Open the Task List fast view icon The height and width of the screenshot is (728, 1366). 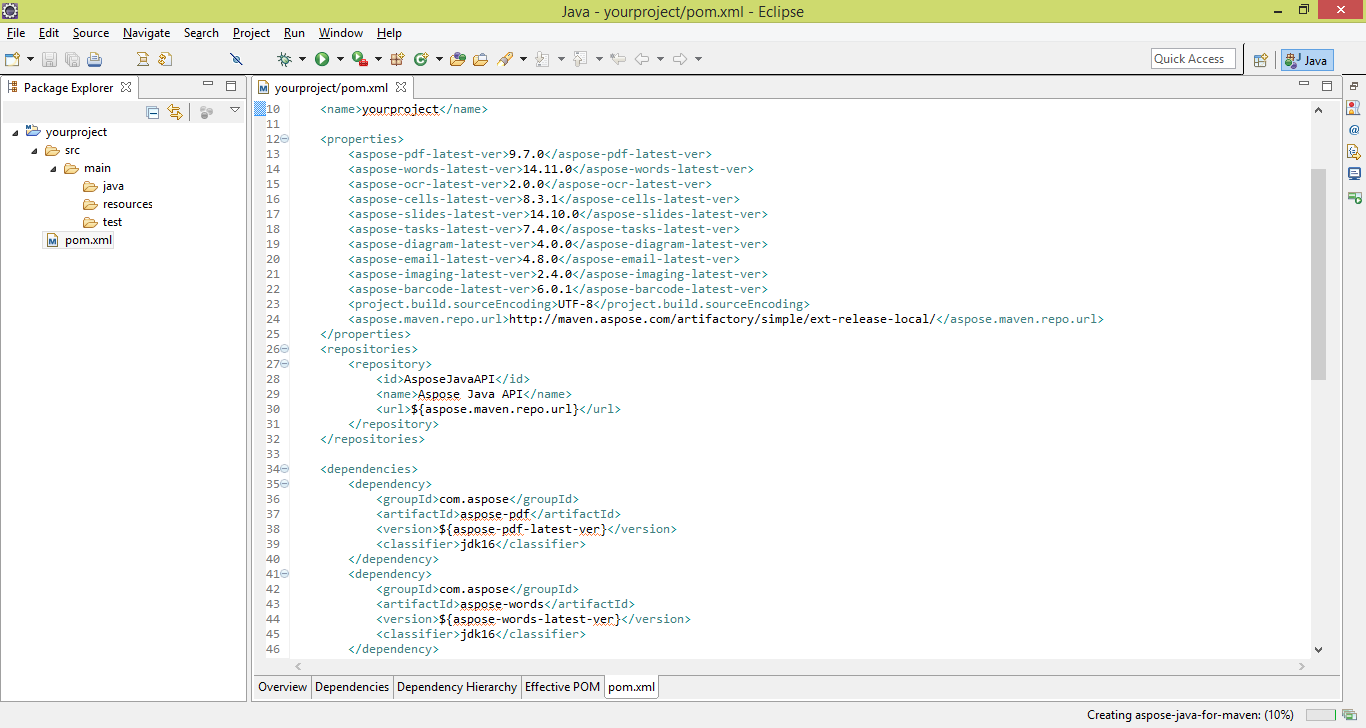pos(1354,107)
